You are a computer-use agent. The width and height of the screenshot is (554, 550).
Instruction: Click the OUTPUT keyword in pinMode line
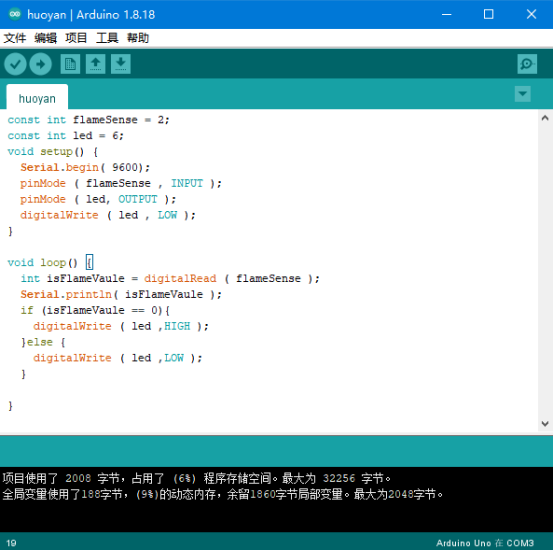coord(138,199)
